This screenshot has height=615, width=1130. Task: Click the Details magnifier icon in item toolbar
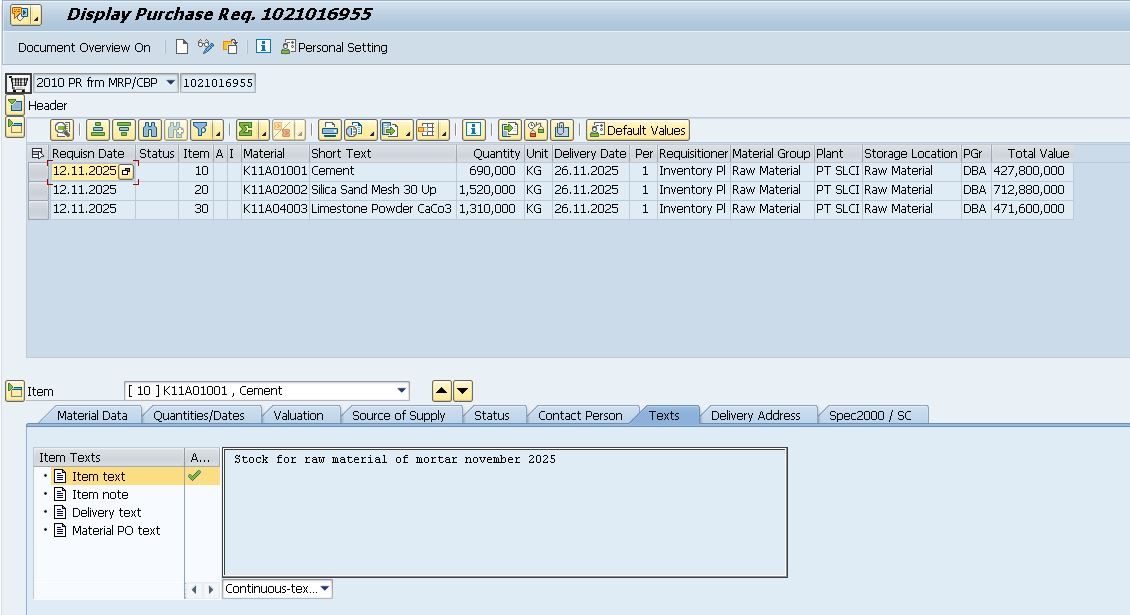coord(63,130)
